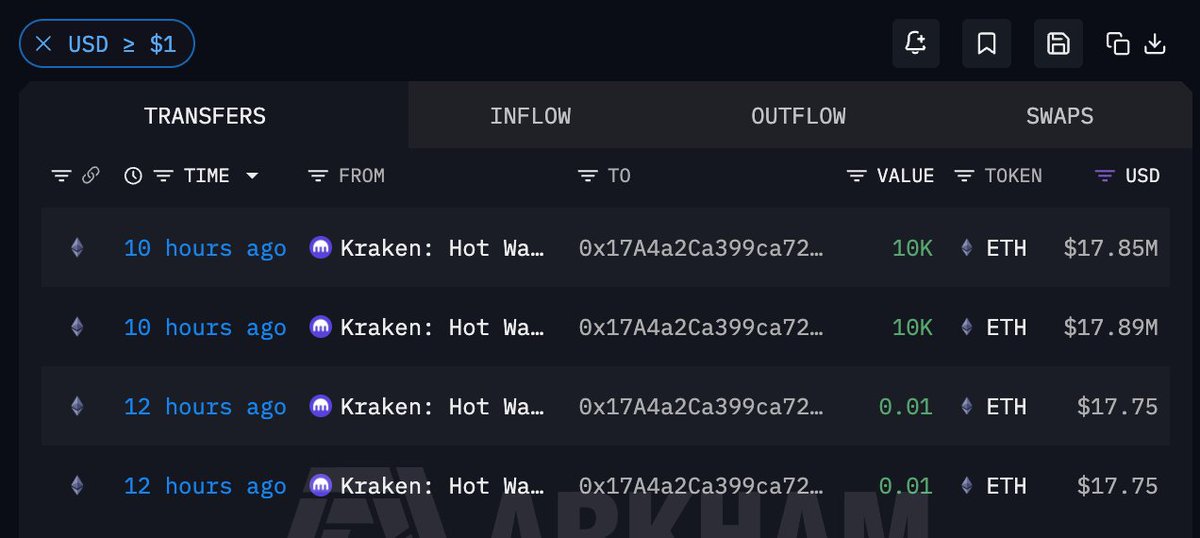
Task: Open the purple USD column filter
Action: coord(1105,176)
